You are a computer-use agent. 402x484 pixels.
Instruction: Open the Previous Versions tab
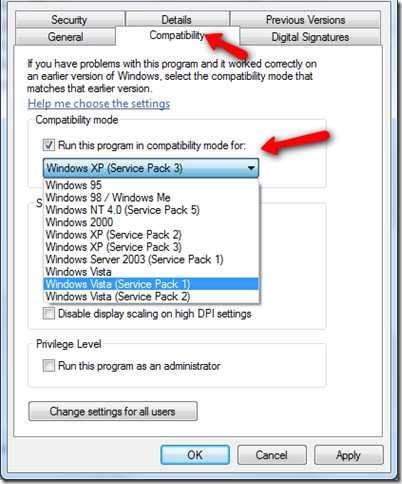[305, 19]
